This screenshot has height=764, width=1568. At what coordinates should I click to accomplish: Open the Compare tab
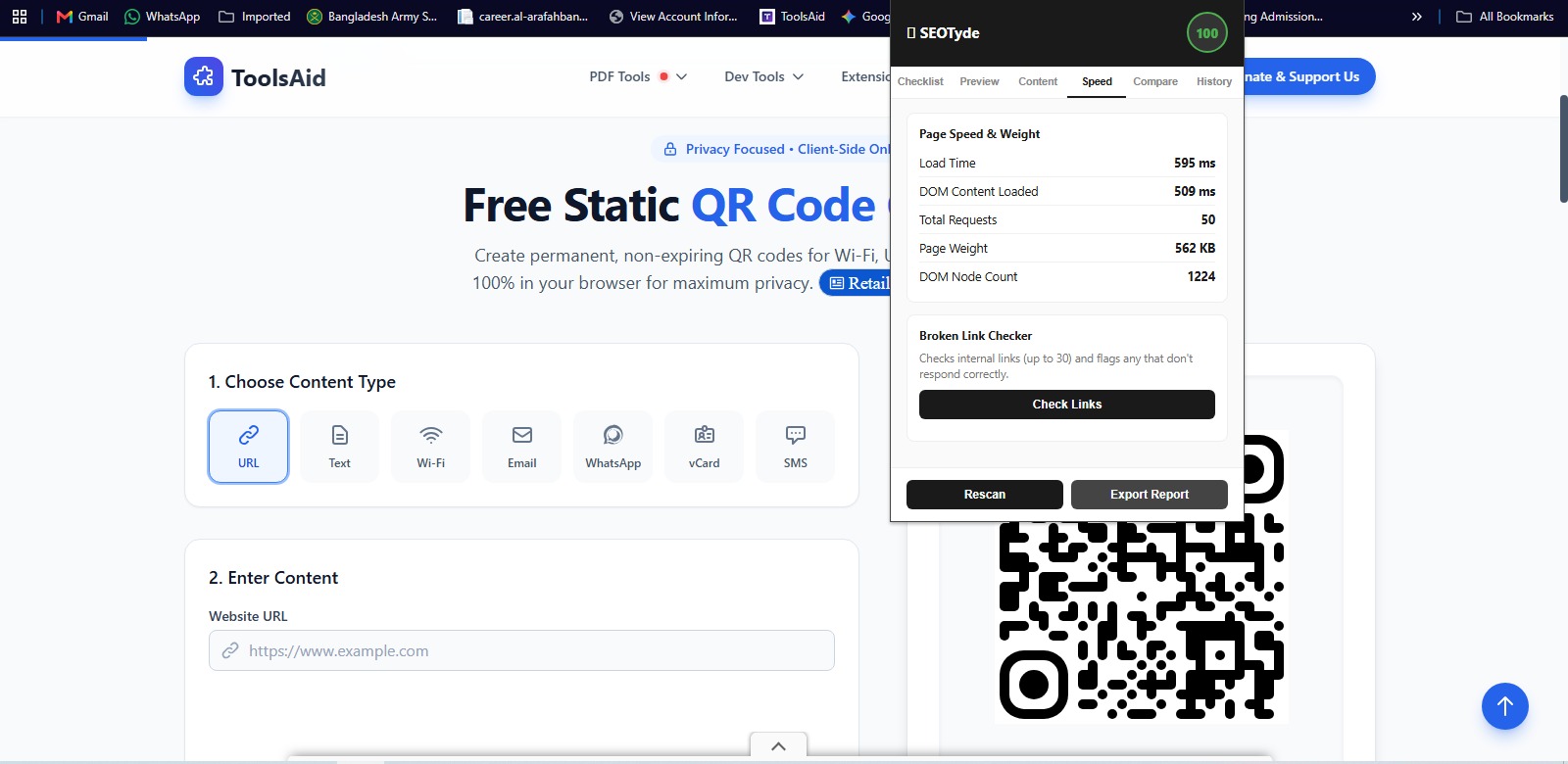coord(1155,81)
